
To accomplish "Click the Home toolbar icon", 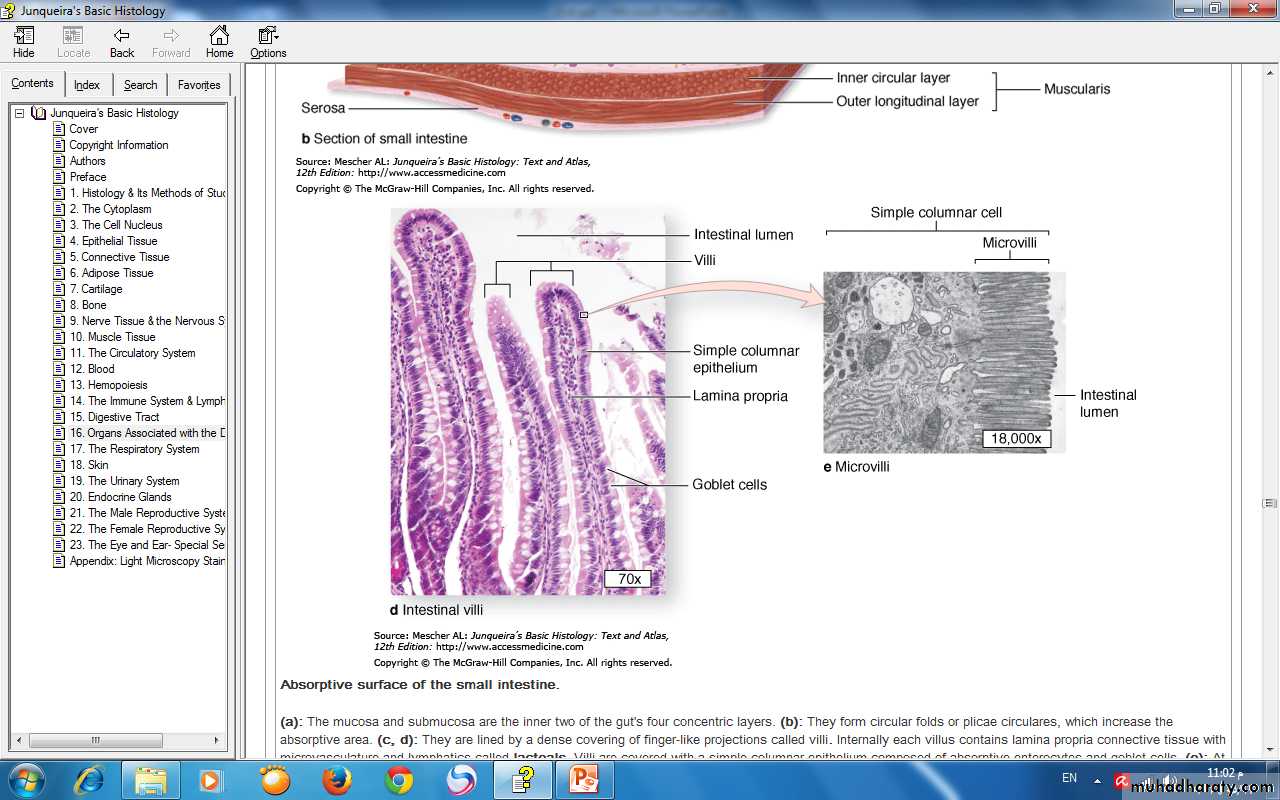I will (x=219, y=42).
